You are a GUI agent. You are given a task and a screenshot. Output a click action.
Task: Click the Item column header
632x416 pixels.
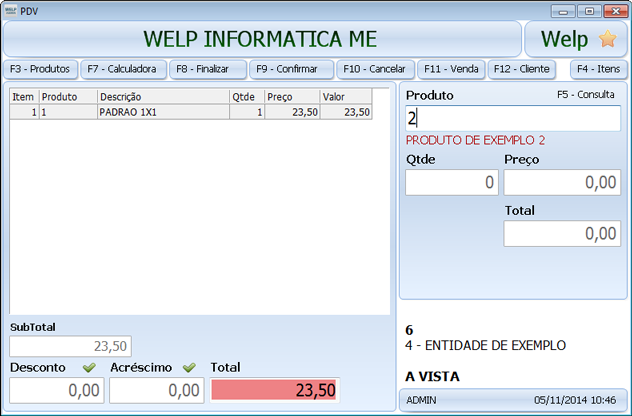(24, 97)
